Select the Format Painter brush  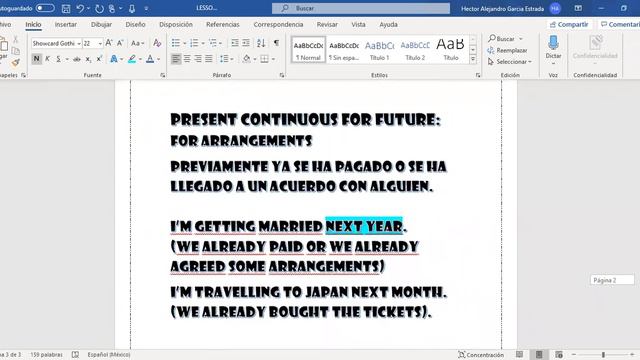16,62
